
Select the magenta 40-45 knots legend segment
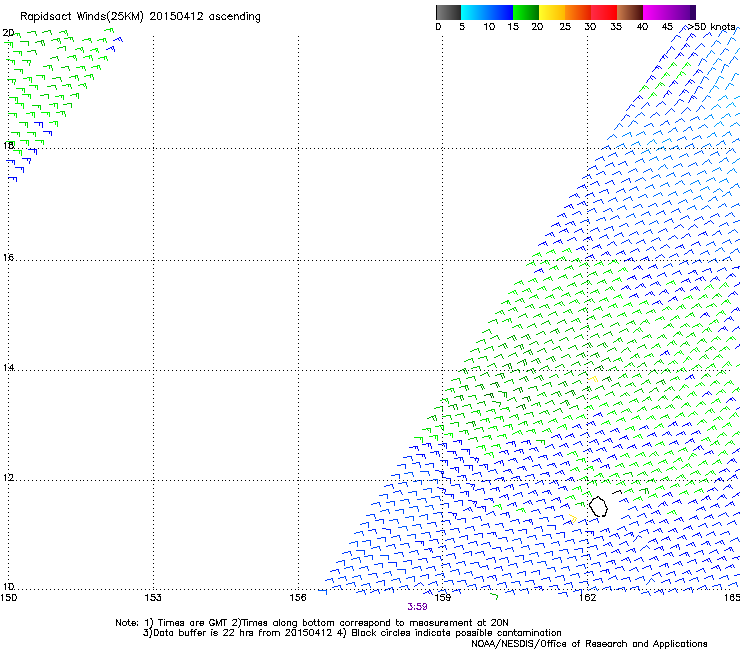point(656,12)
